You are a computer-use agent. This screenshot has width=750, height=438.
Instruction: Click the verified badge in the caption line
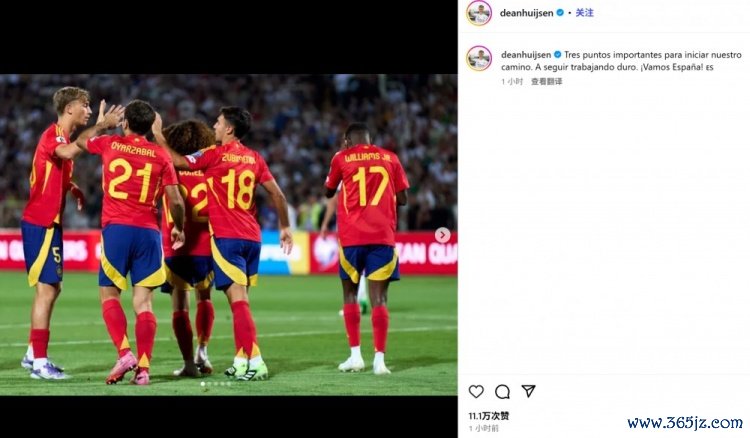(557, 55)
